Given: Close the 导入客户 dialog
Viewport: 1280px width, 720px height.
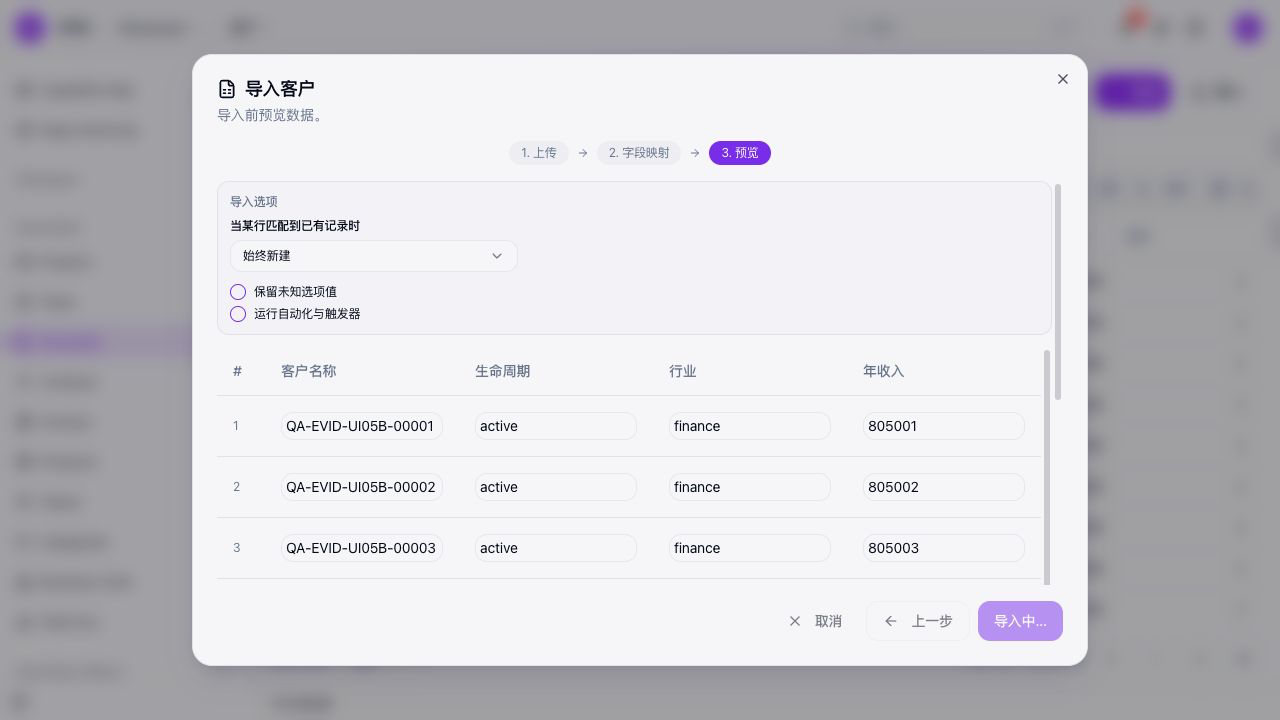Looking at the screenshot, I should coord(1063,79).
